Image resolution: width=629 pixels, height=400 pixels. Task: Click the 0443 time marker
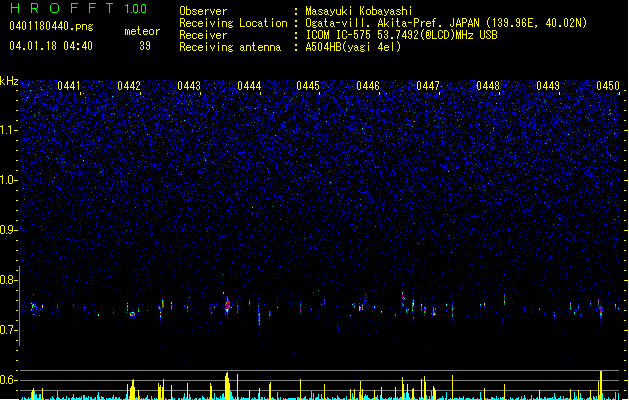click(189, 86)
